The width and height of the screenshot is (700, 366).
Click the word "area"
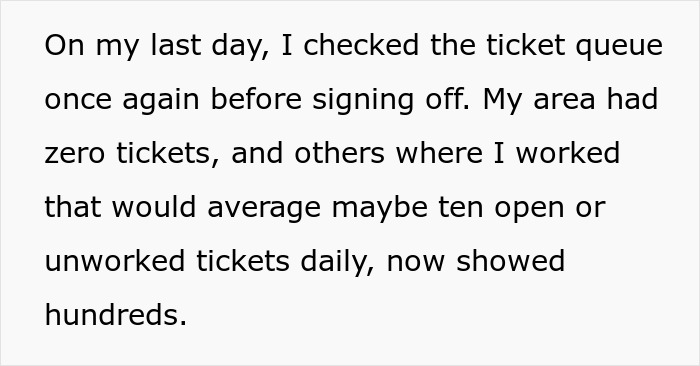pyautogui.click(x=564, y=100)
